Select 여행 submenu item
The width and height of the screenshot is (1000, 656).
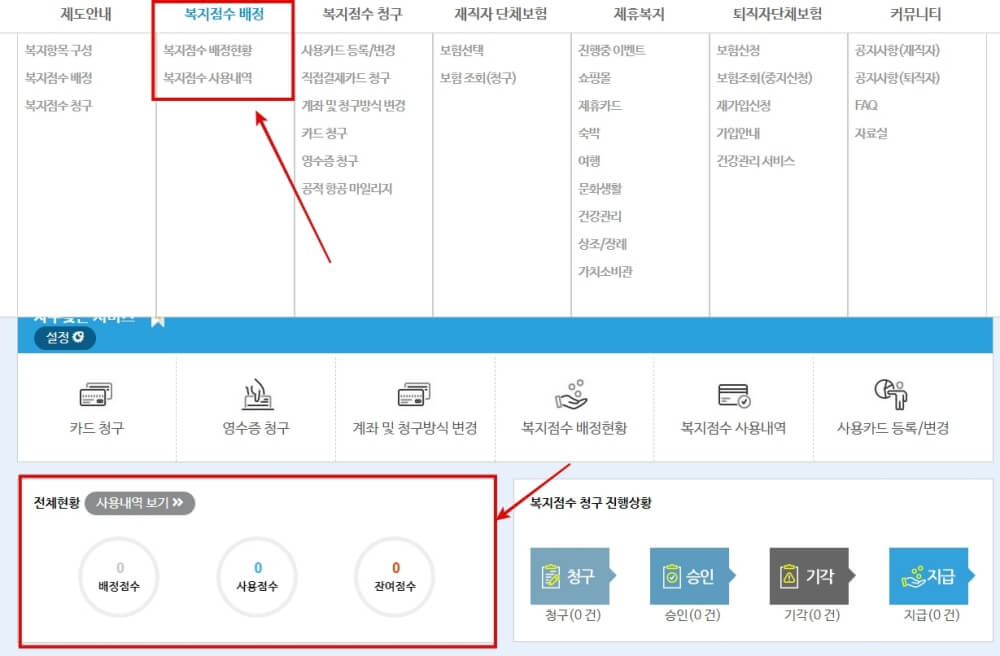(589, 161)
